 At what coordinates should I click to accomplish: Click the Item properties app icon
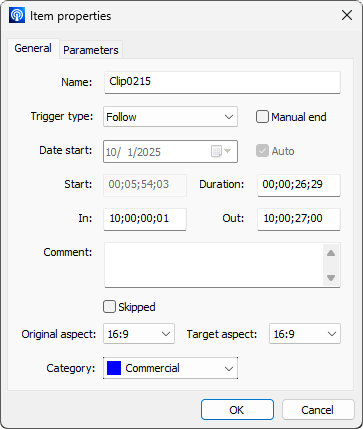[x=17, y=15]
